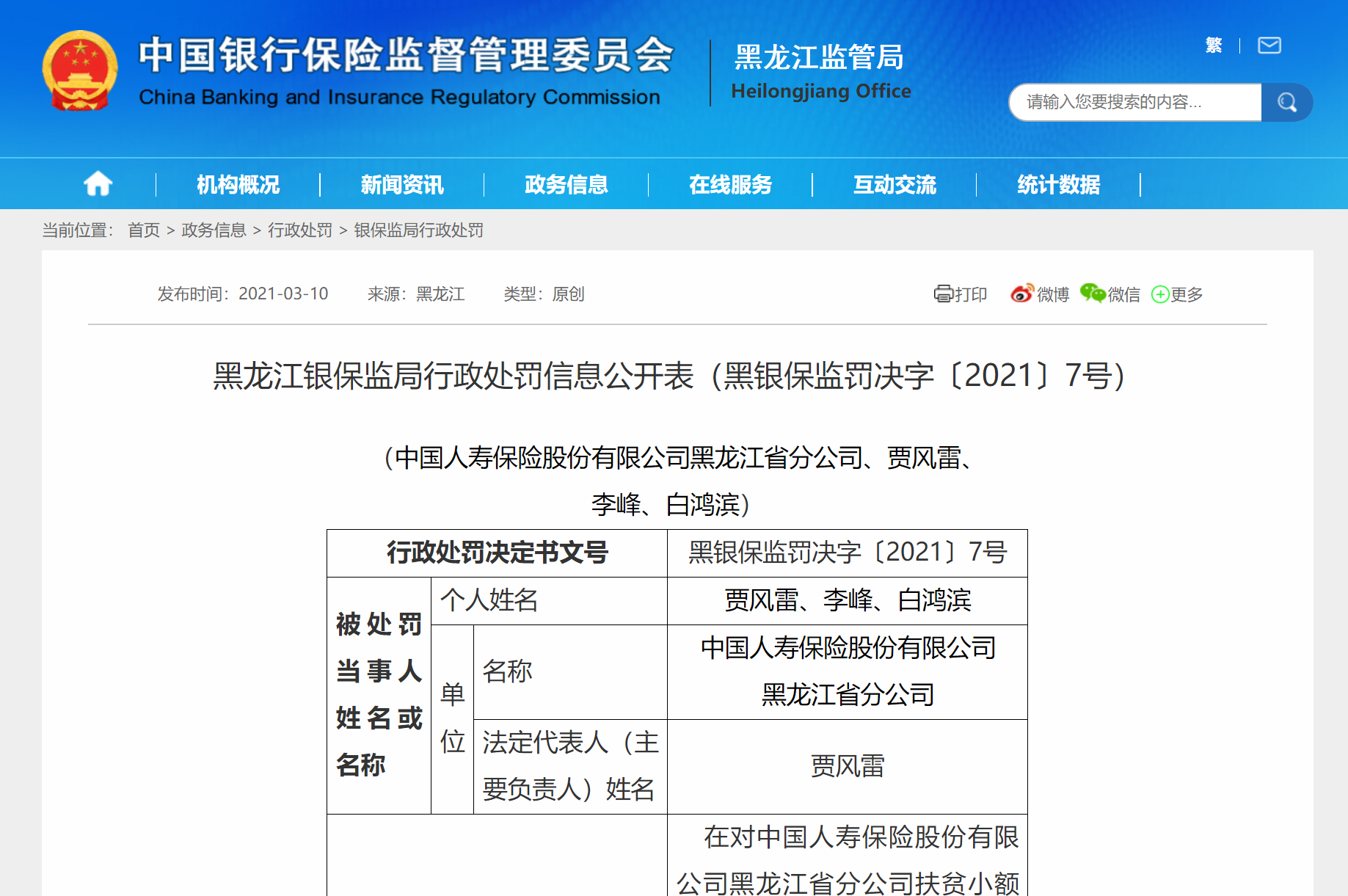The image size is (1348, 896).
Task: Click the Heilongjiang Office English label
Action: [821, 91]
